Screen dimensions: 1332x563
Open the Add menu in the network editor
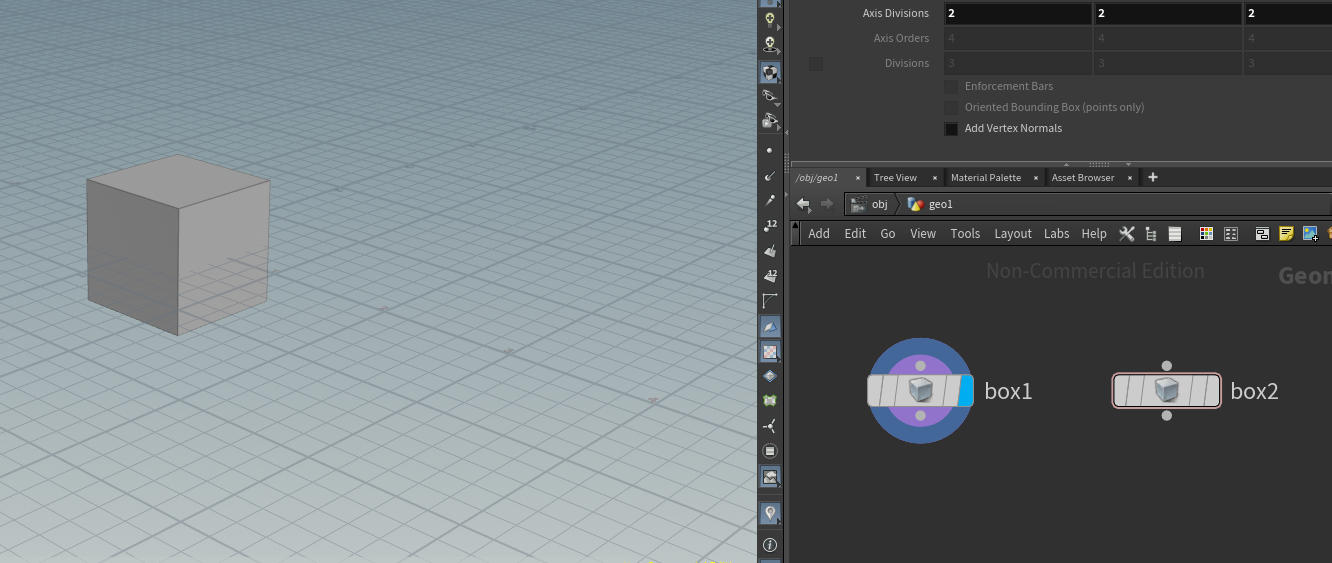(819, 233)
